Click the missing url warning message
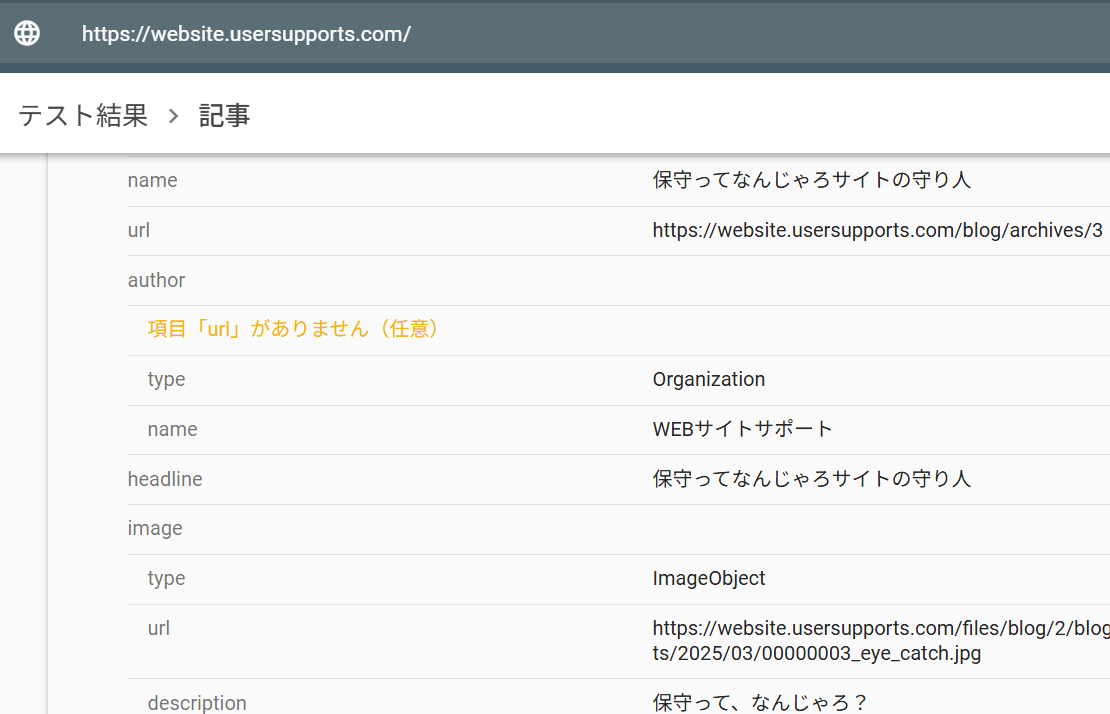This screenshot has height=714, width=1110. tap(294, 329)
